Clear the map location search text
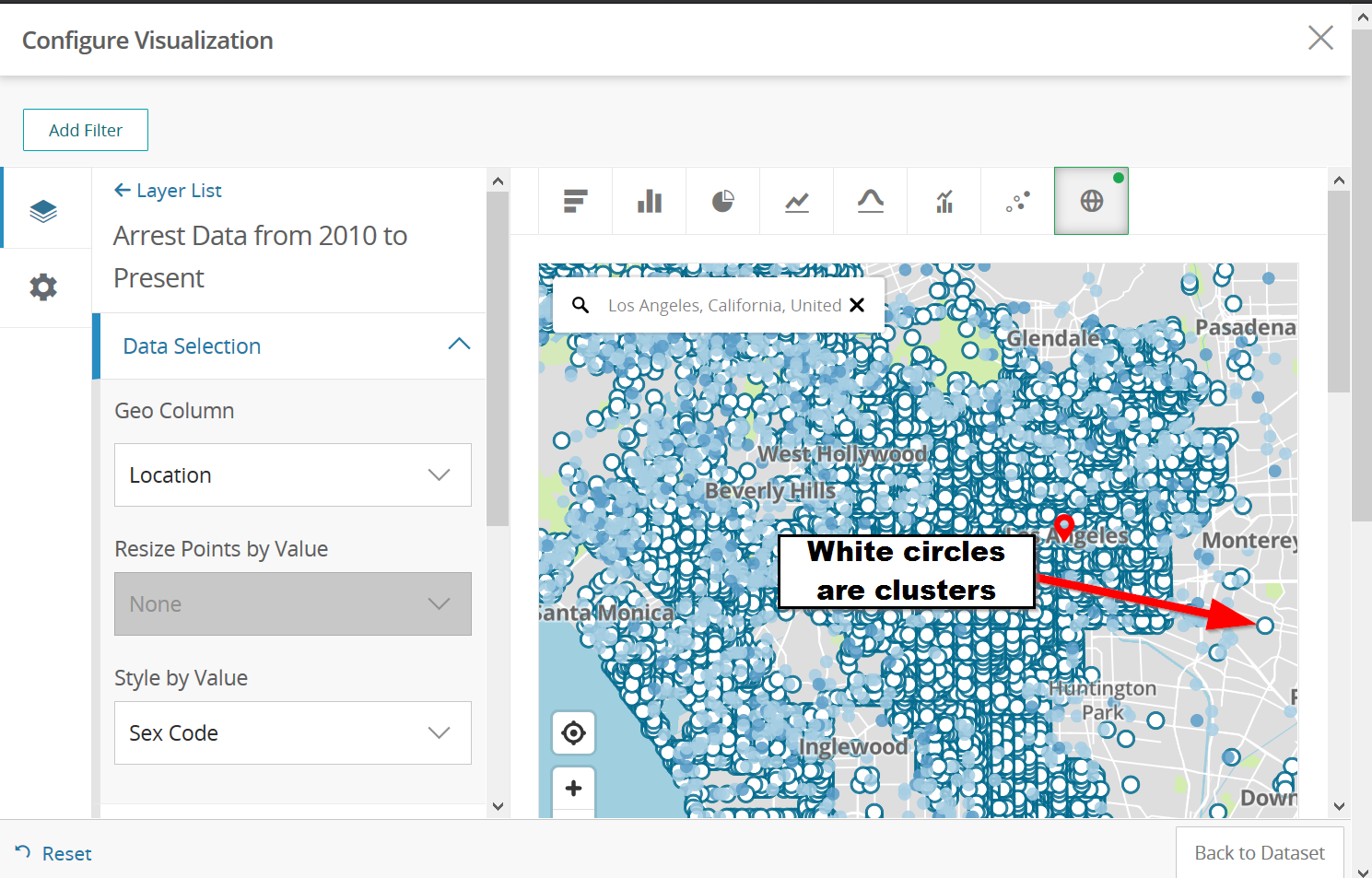The image size is (1372, 878). click(x=857, y=305)
